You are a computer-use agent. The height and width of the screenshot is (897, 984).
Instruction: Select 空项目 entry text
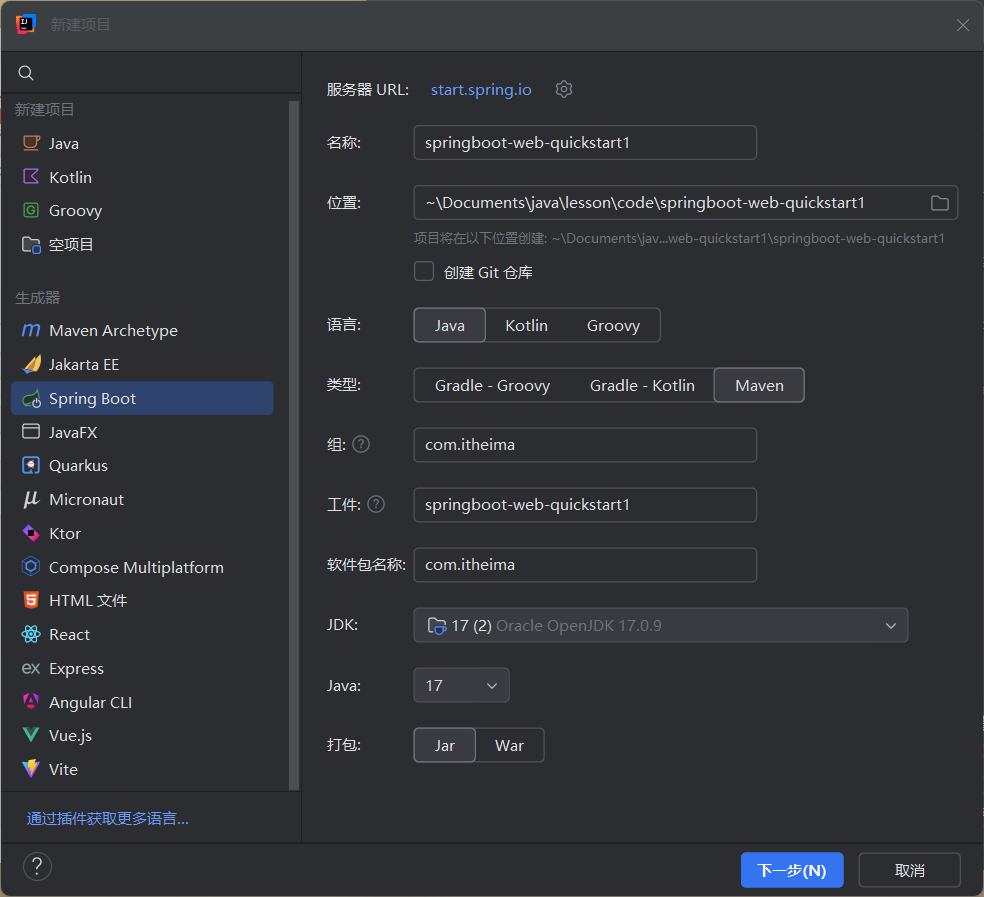click(71, 244)
